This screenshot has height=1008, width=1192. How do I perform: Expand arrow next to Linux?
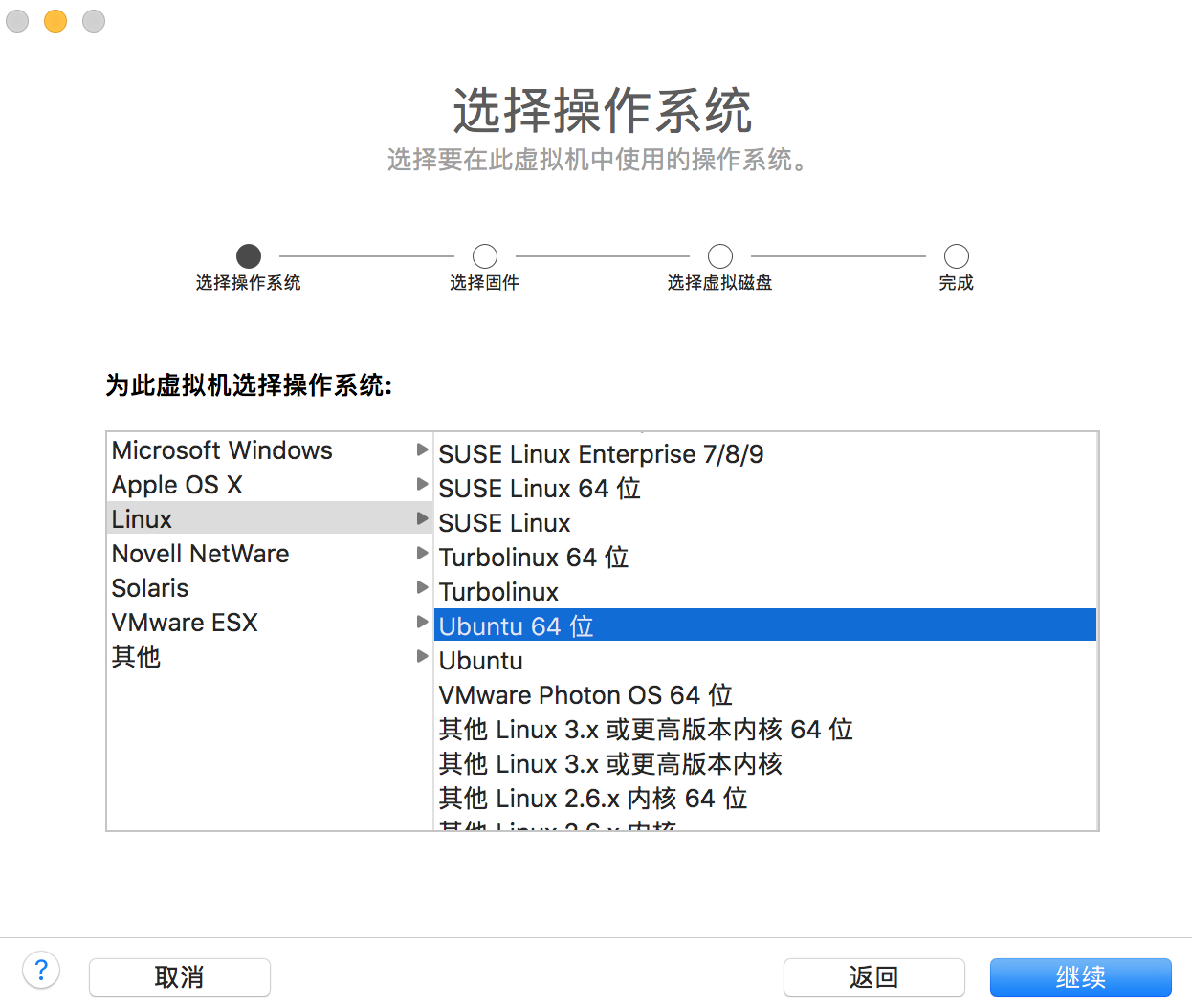point(422,518)
